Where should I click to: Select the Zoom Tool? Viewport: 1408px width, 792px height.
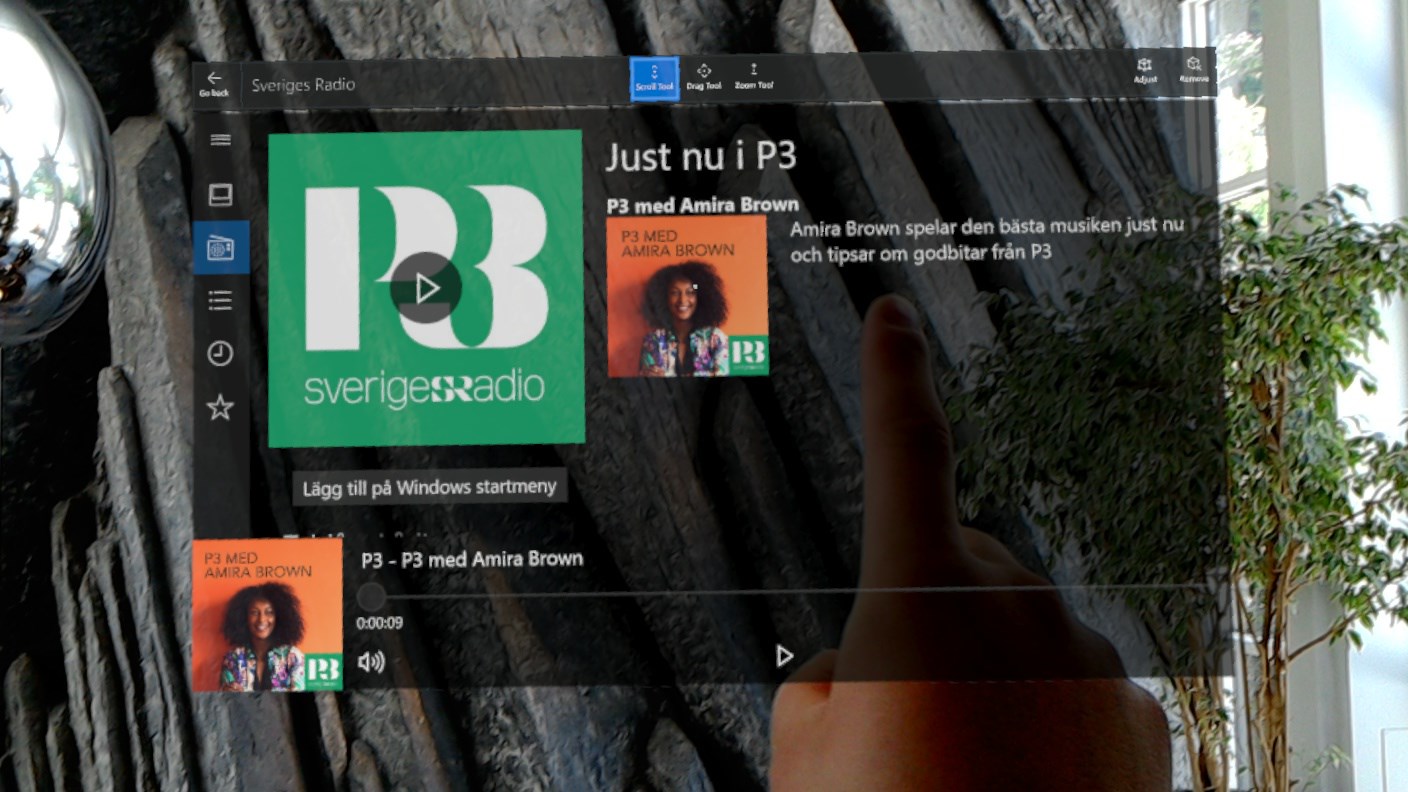754,78
